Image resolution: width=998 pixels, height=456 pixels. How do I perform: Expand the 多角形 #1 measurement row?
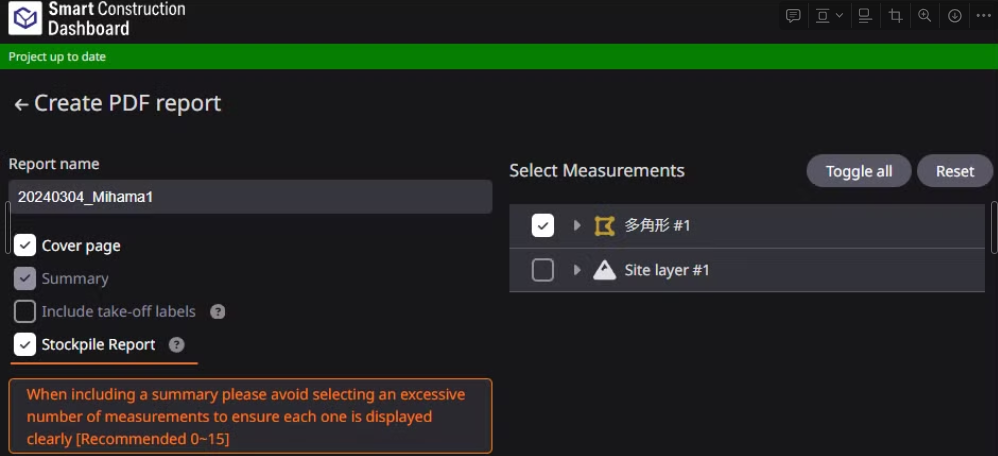click(x=577, y=226)
